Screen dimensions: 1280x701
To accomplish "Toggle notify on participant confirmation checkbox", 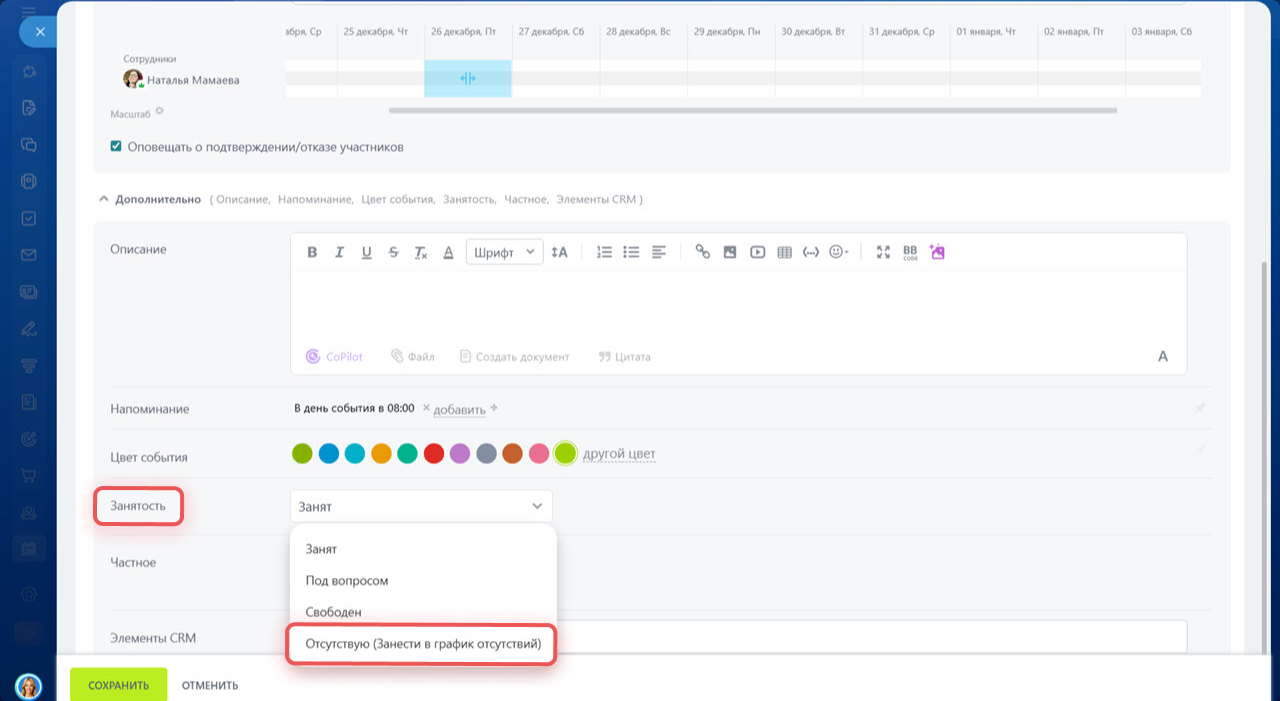I will point(116,147).
